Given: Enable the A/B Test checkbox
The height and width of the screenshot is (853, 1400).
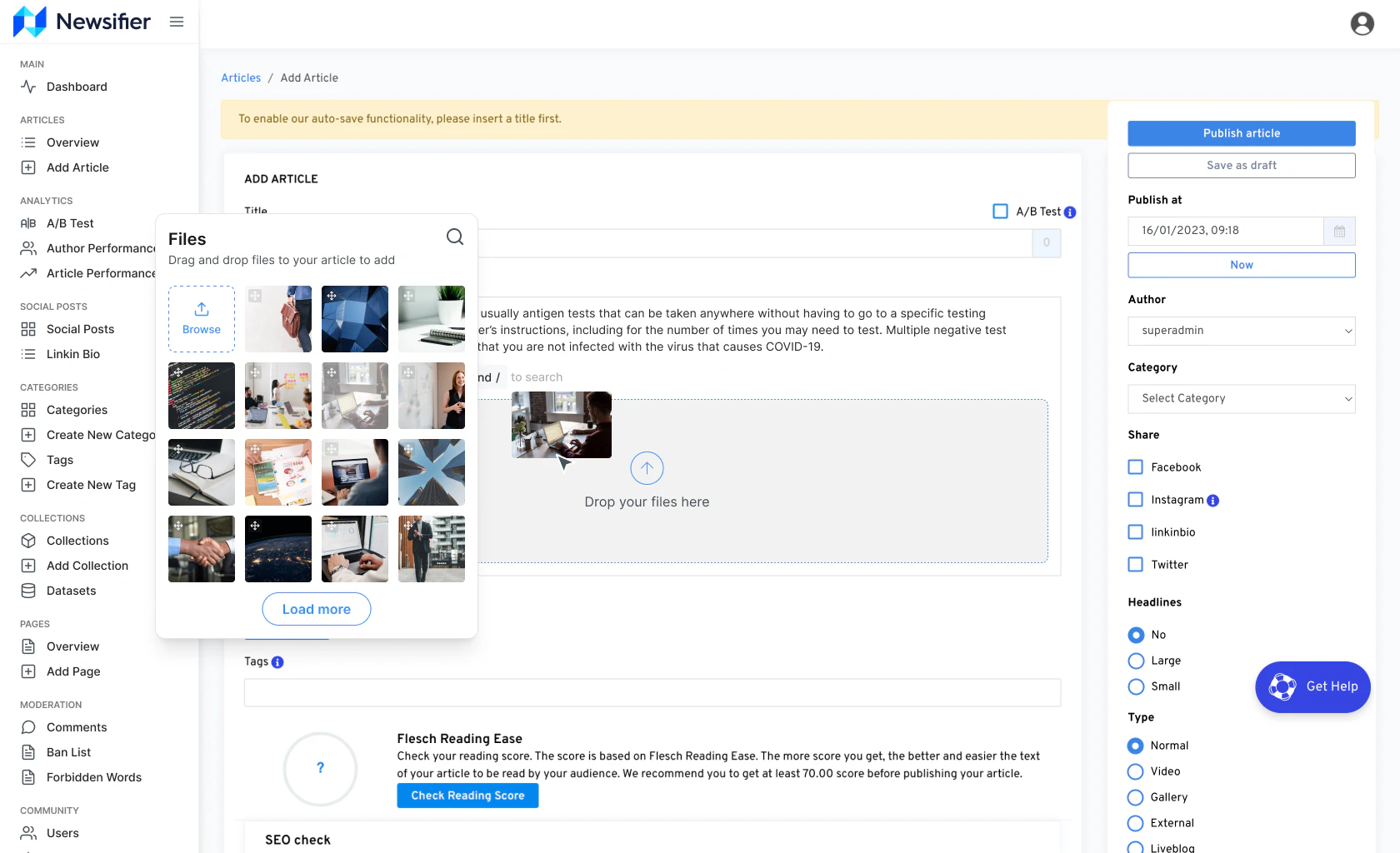Looking at the screenshot, I should tap(1000, 212).
